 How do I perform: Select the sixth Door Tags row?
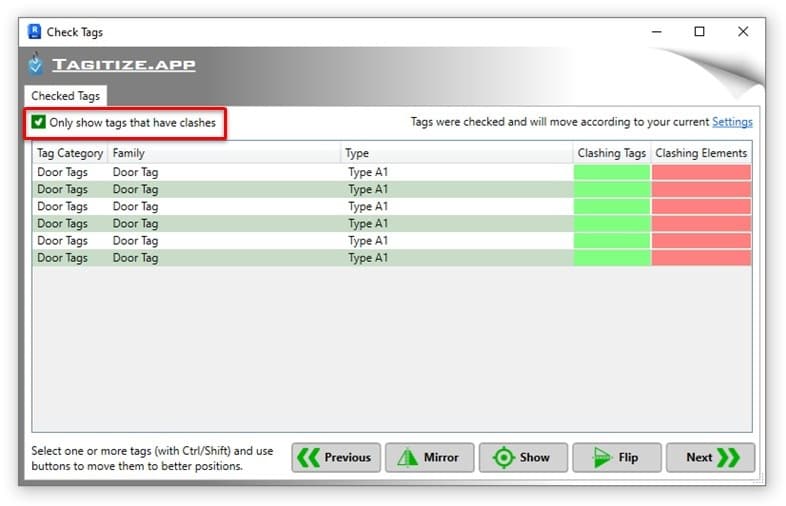(392, 257)
